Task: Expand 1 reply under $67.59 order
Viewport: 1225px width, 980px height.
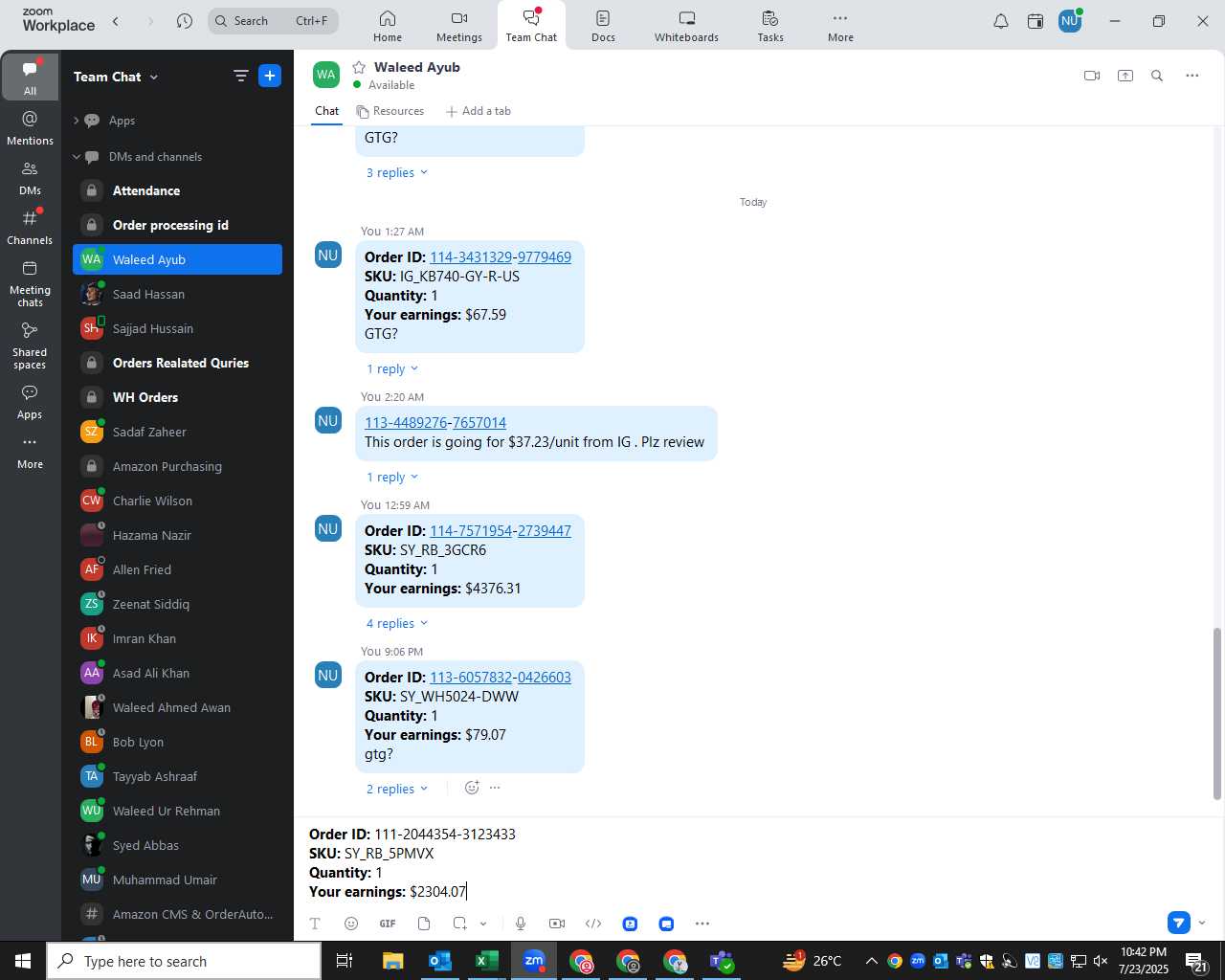Action: [x=392, y=369]
